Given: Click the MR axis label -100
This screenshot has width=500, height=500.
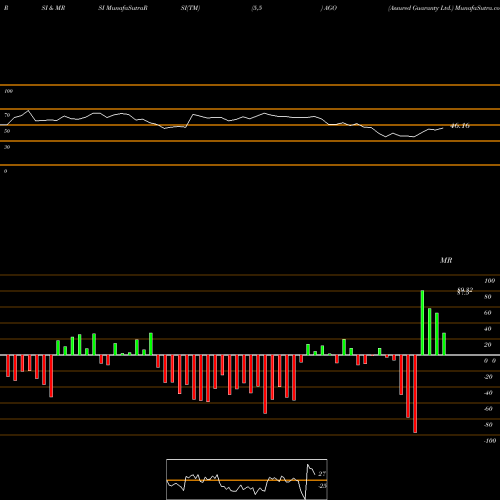Looking at the screenshot, I should (490, 441).
